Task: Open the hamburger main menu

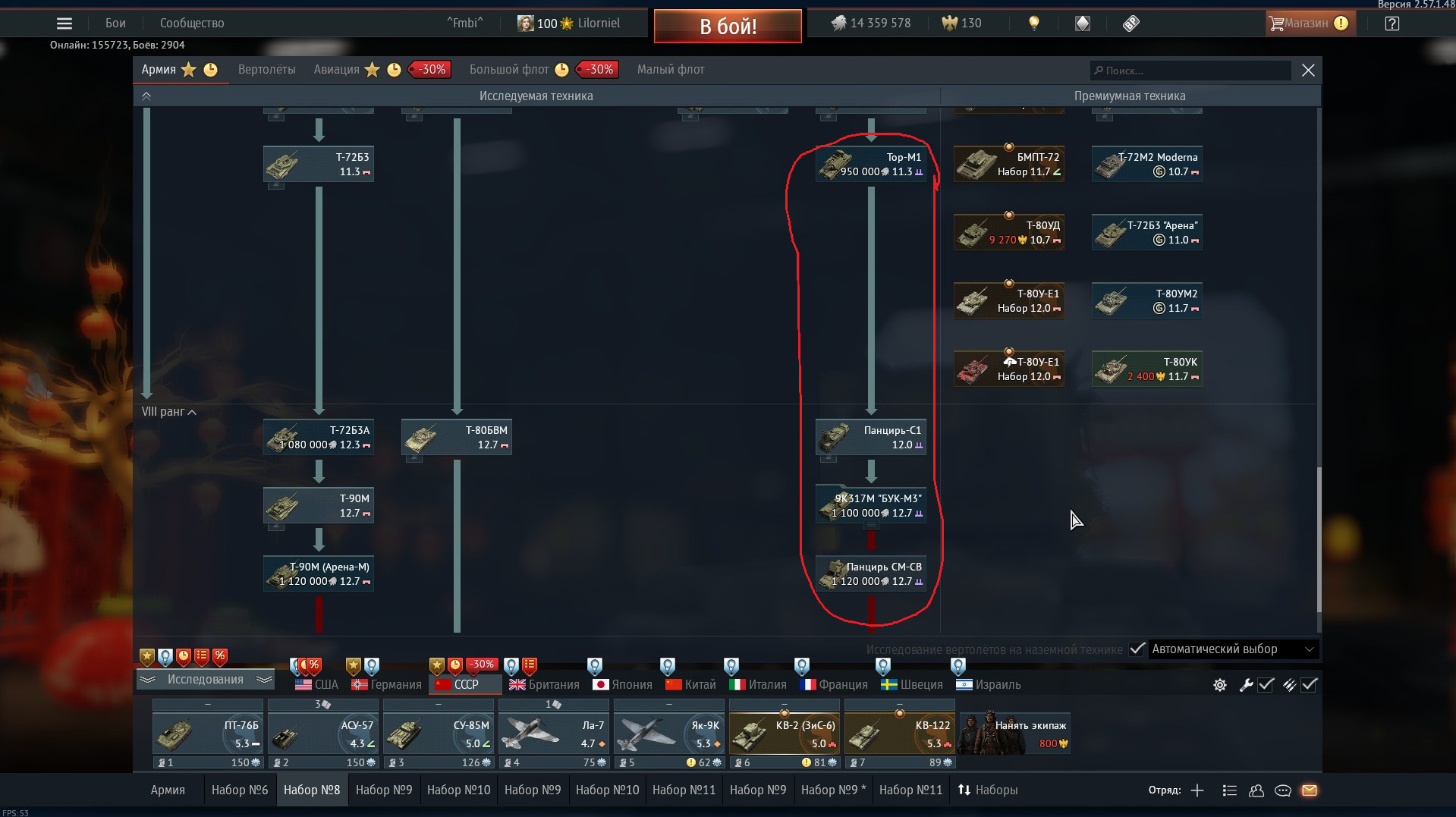Action: coord(64,24)
